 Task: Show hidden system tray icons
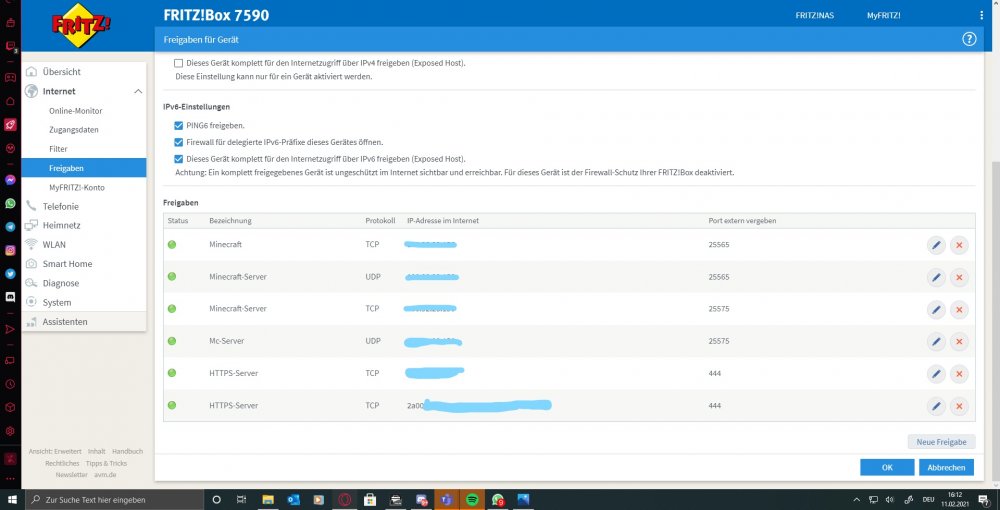click(857, 500)
